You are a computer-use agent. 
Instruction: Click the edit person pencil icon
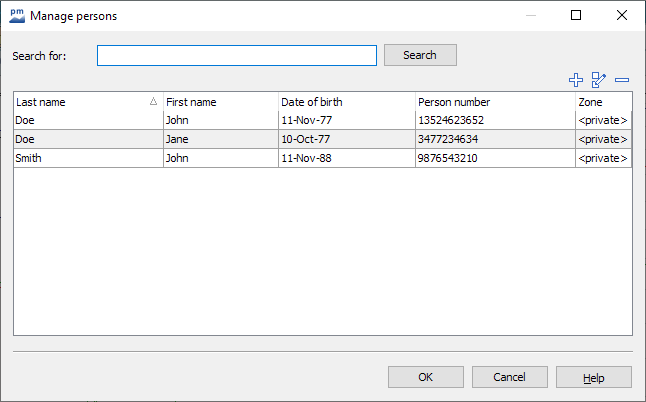599,80
